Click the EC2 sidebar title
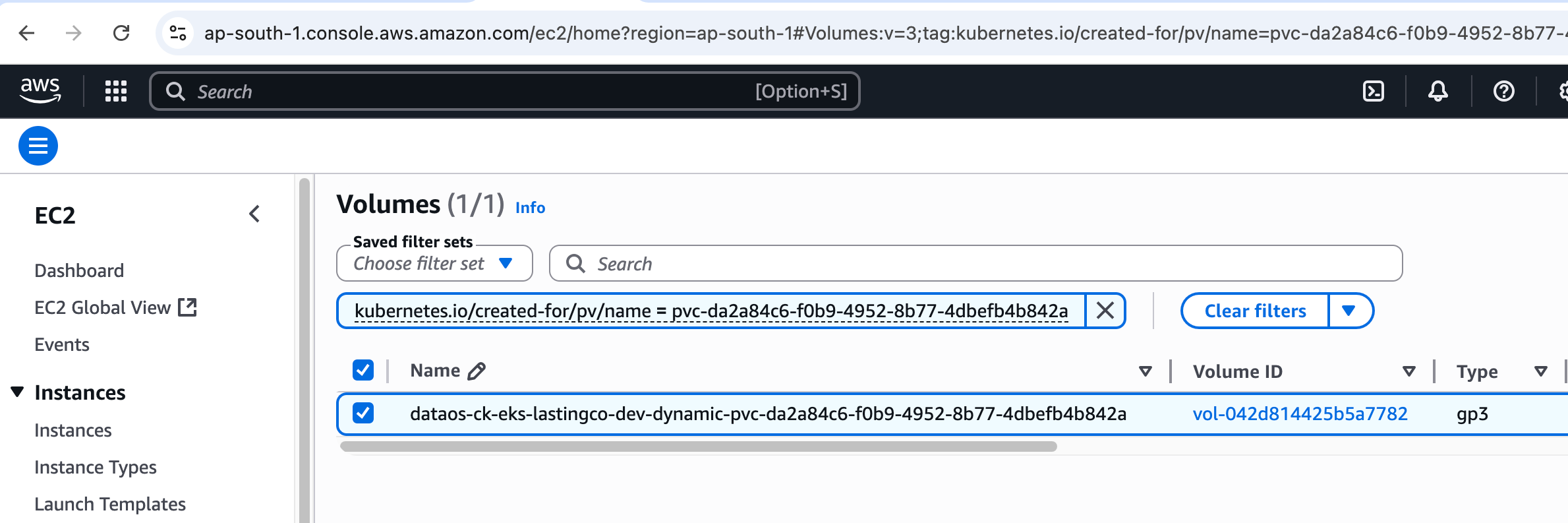Image resolution: width=1568 pixels, height=523 pixels. (55, 215)
